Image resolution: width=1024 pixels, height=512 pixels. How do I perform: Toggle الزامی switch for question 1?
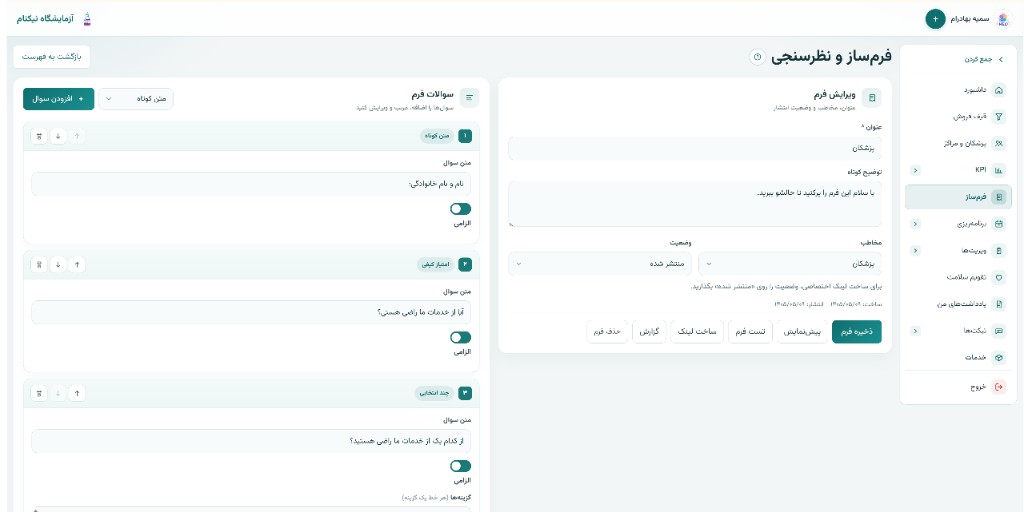coord(460,209)
